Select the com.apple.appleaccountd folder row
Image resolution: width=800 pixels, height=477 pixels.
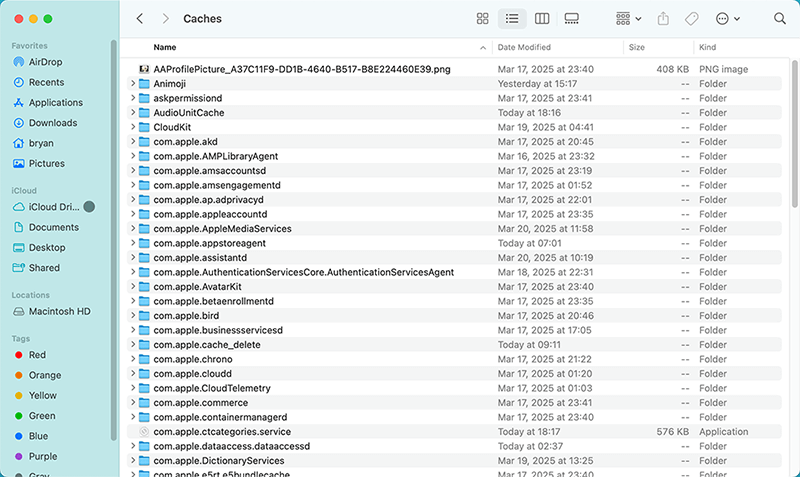point(454,214)
